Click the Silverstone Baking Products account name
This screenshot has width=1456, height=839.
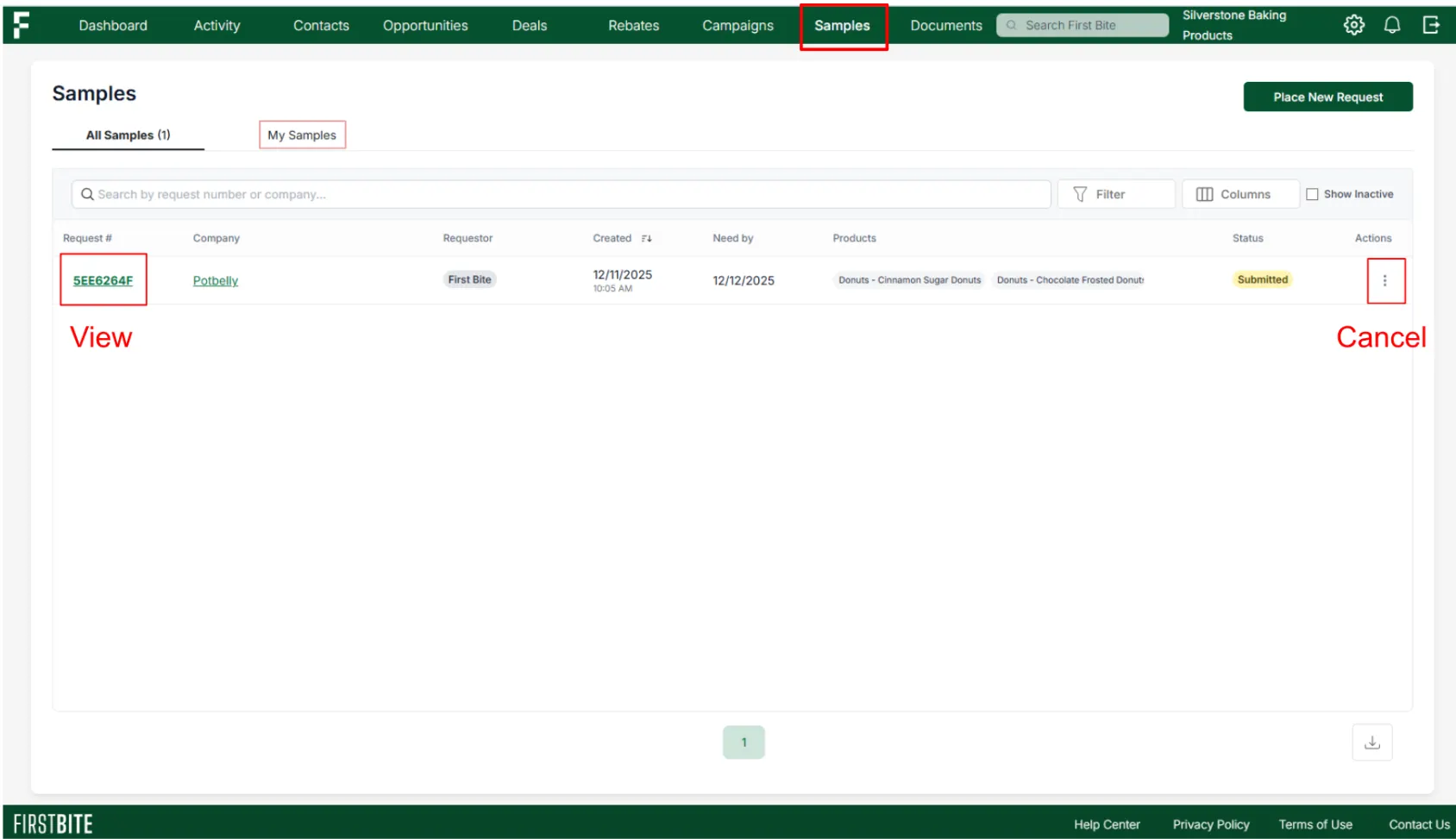1234,25
